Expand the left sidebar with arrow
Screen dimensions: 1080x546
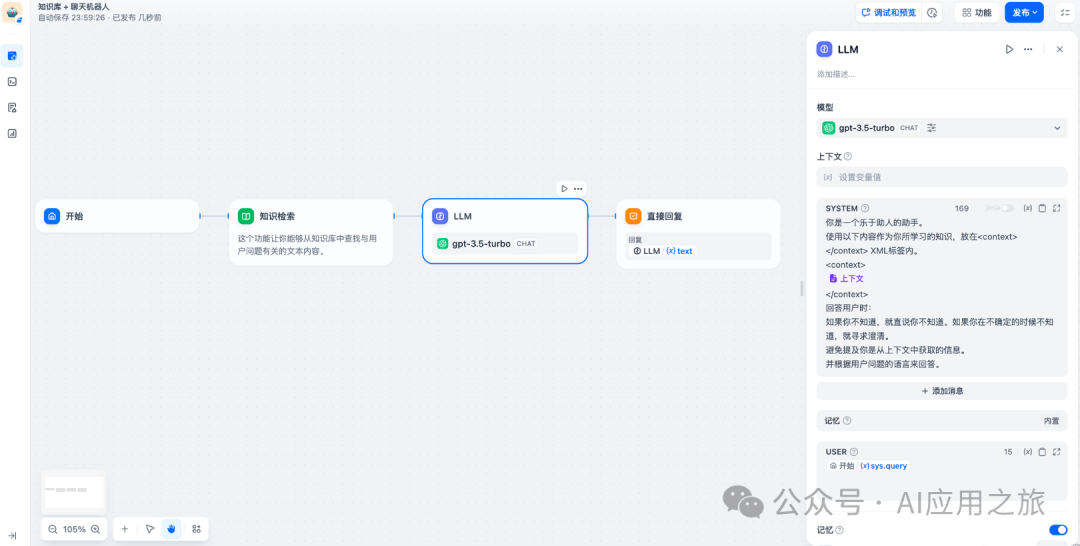tap(12, 536)
